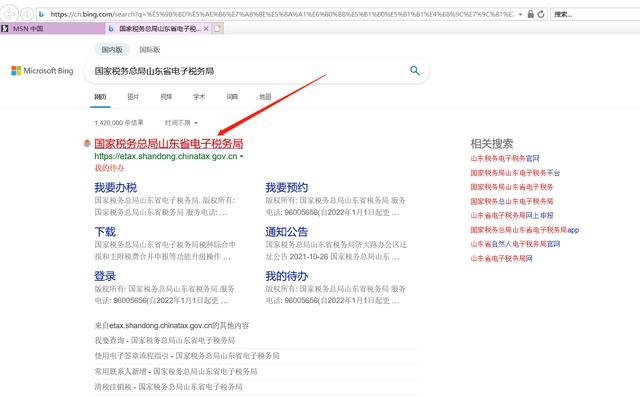640x398 pixels.
Task: Select the 国际版 toggle
Action: coord(149,49)
